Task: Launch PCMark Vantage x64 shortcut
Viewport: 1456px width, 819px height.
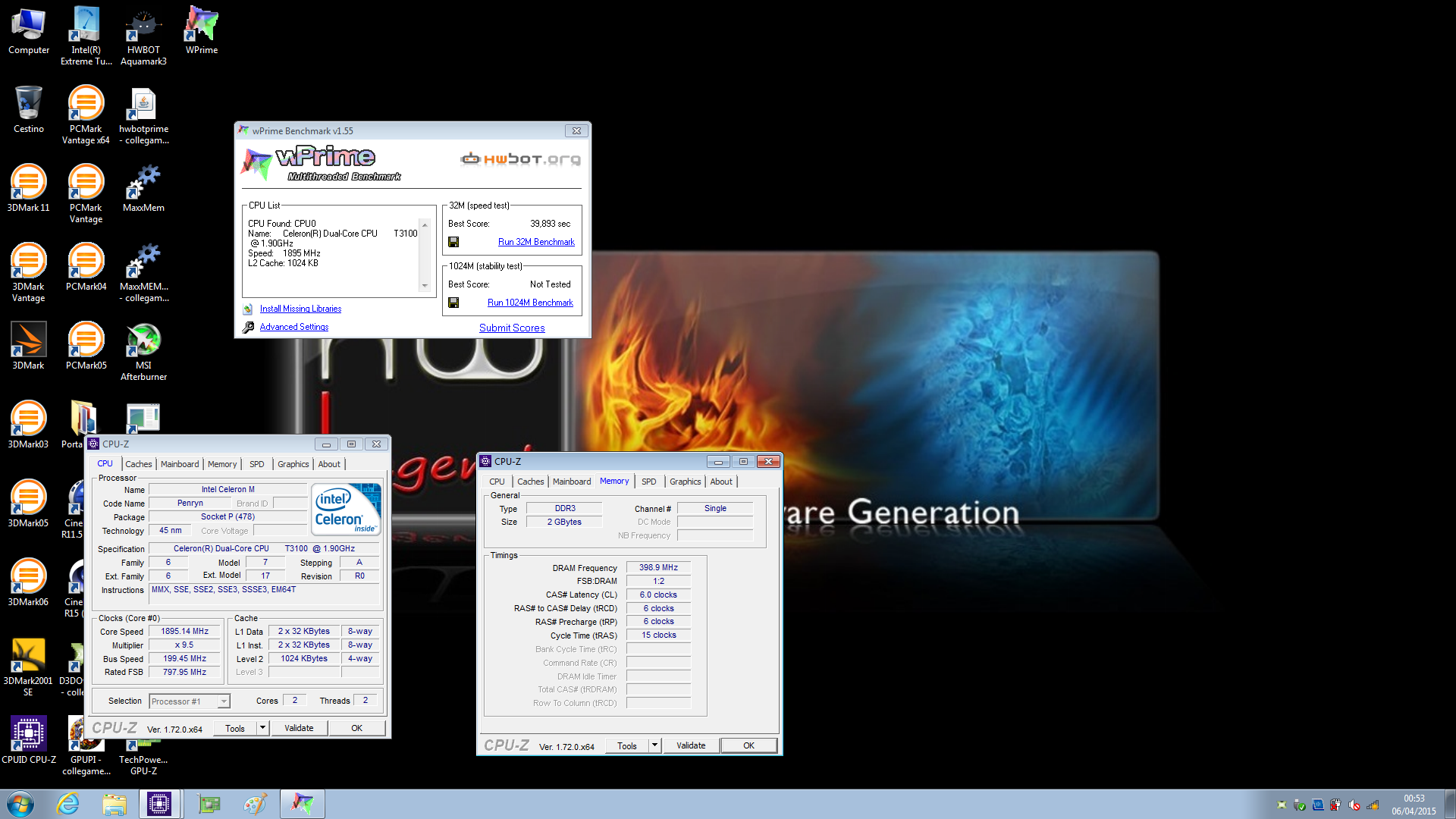Action: pyautogui.click(x=86, y=115)
